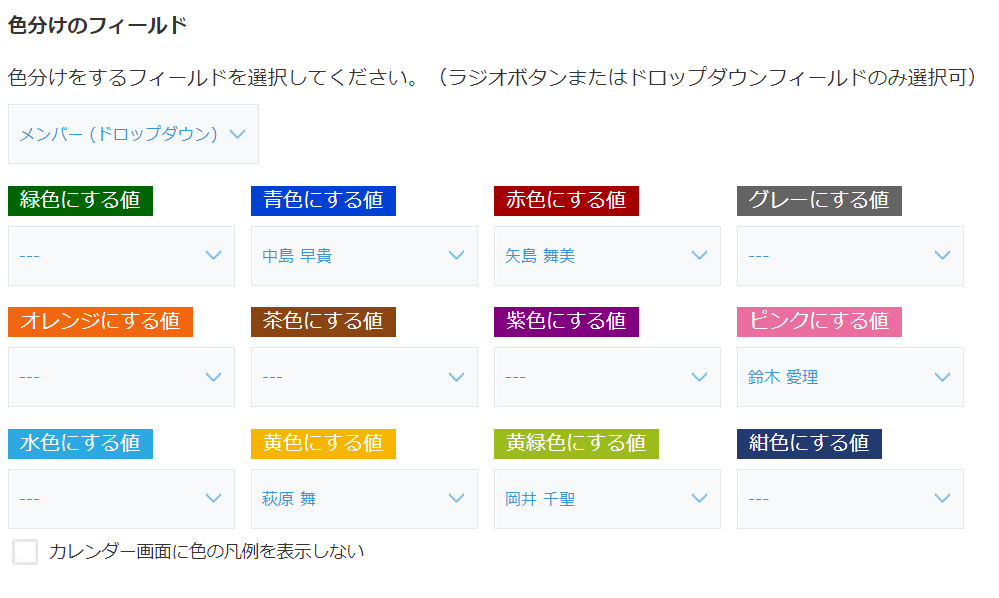
Task: Open the メンバー (ドロップダウン) field selector
Action: (x=133, y=134)
